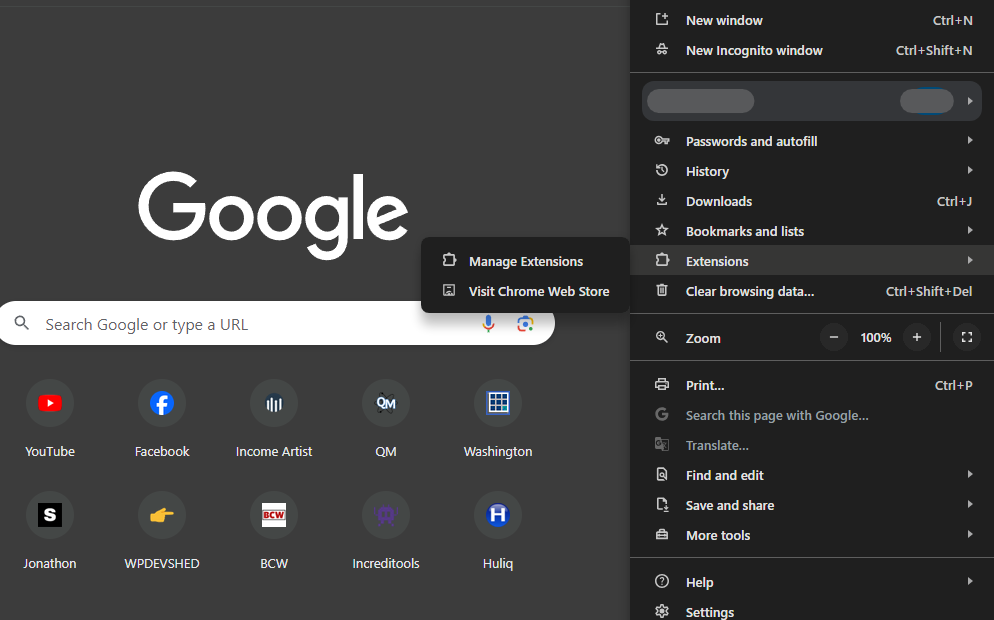Click the Find and edit icon
Image resolution: width=994 pixels, height=620 pixels.
coord(662,474)
